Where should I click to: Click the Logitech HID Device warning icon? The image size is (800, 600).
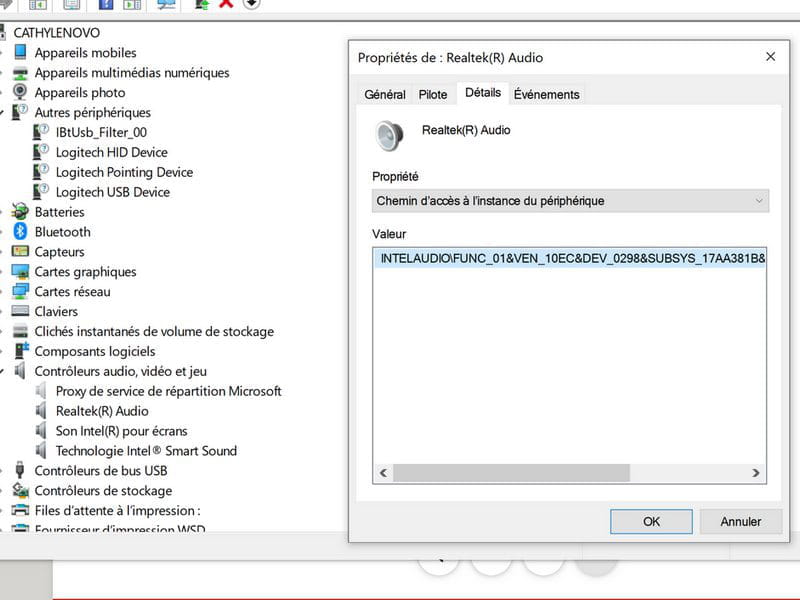pos(41,152)
